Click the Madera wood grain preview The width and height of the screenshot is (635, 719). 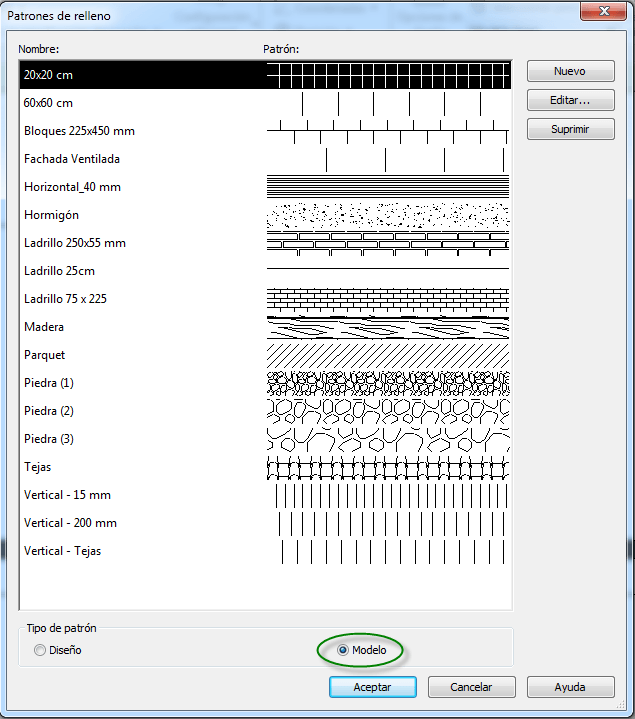pyautogui.click(x=388, y=327)
